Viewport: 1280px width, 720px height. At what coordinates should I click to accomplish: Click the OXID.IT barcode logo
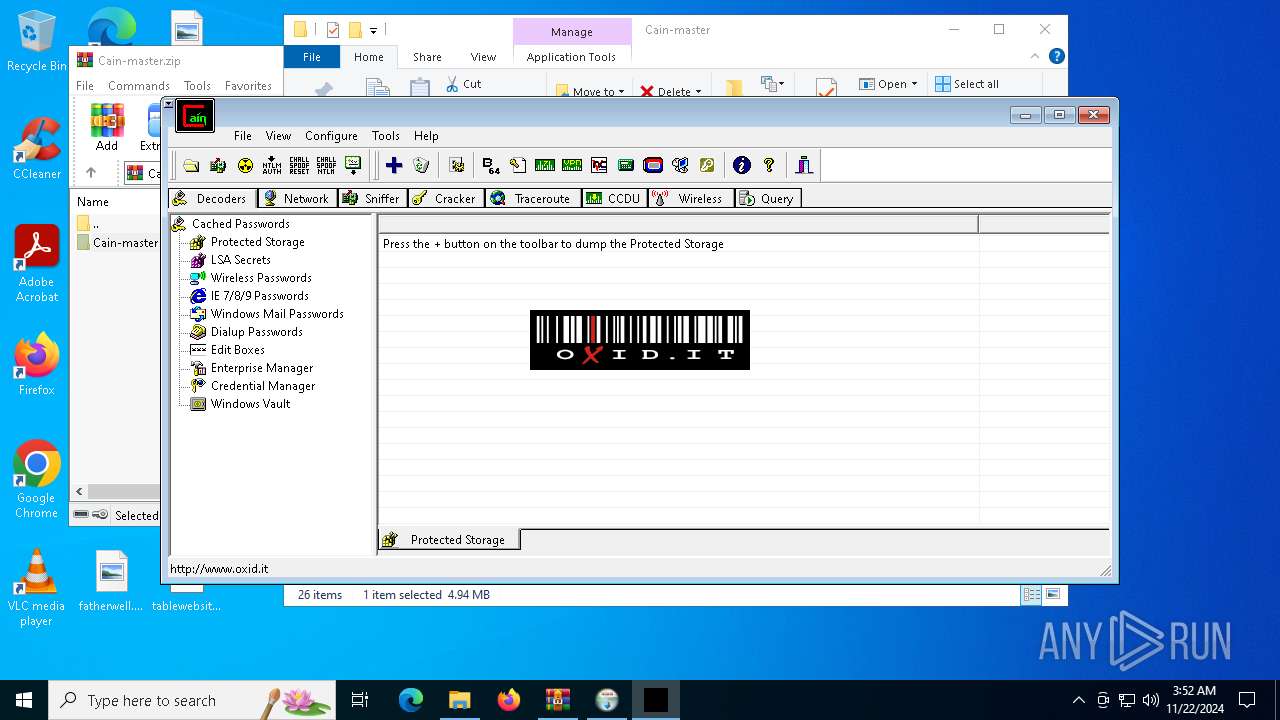tap(640, 340)
